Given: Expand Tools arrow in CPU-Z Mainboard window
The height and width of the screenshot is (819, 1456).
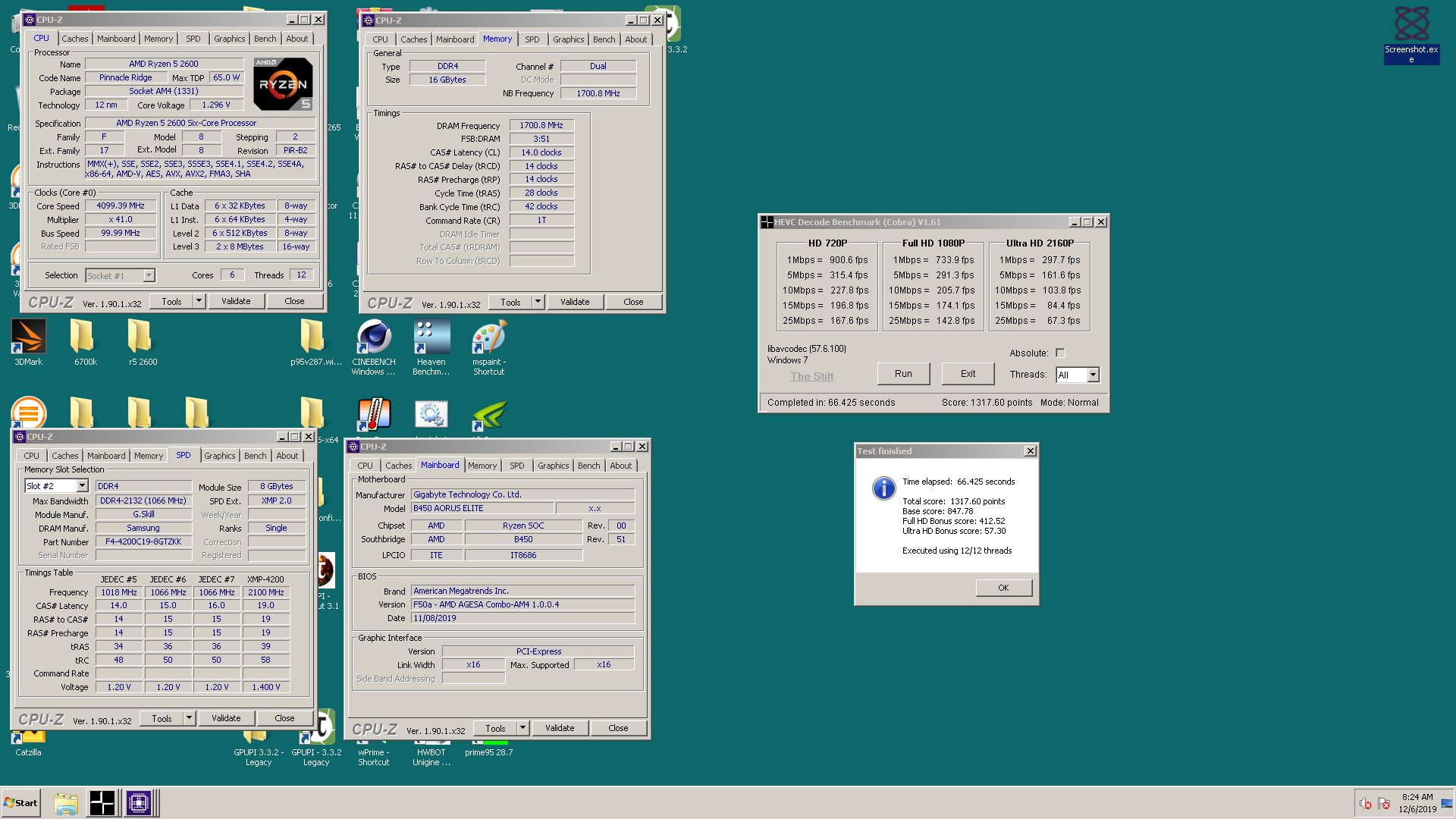Looking at the screenshot, I should coord(522,728).
